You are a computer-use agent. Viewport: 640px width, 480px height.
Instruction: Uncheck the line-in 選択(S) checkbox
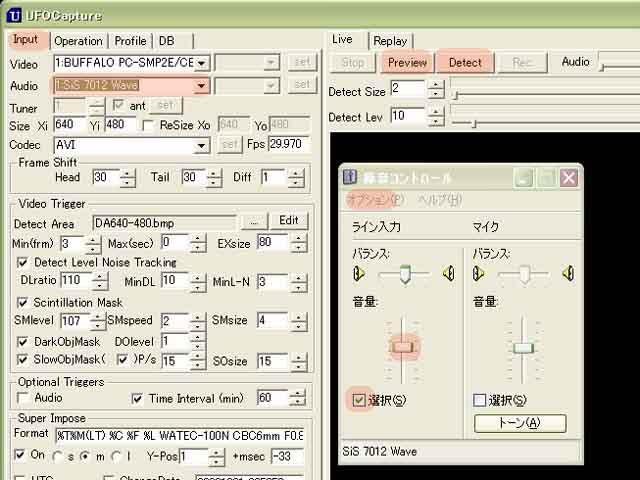pyautogui.click(x=359, y=400)
